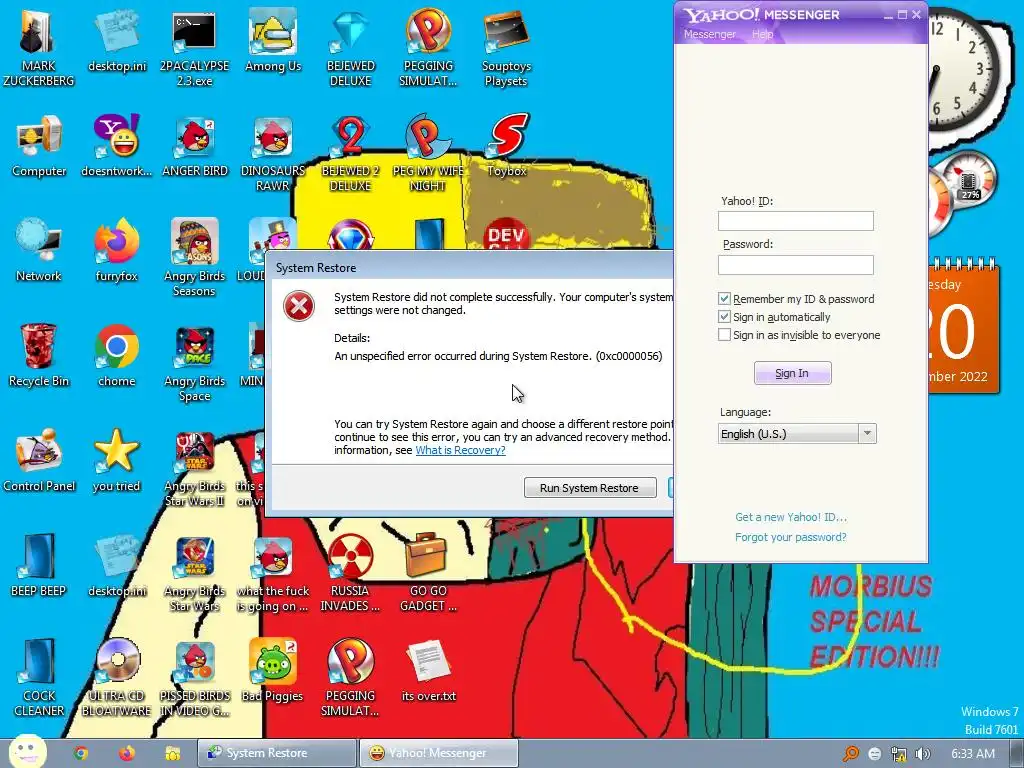Open the volume speaker tray icon
Viewport: 1024px width, 768px height.
point(922,754)
